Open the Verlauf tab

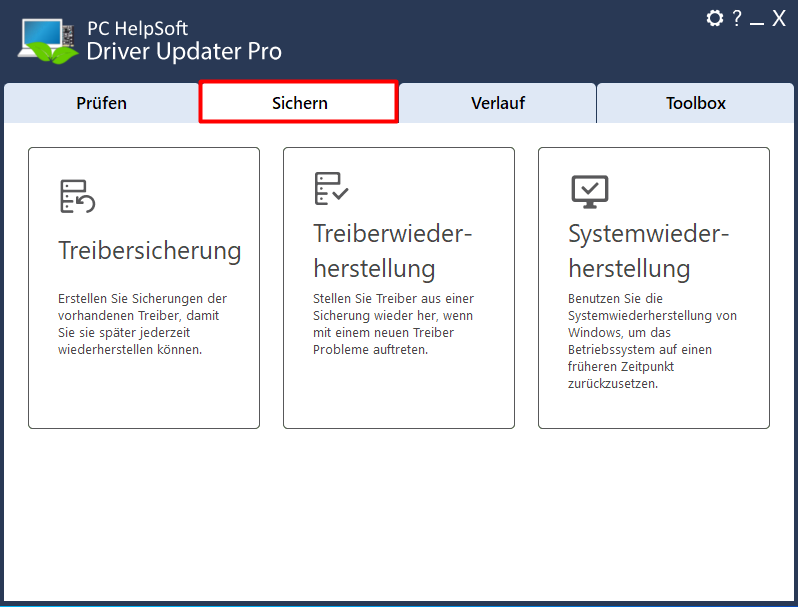497,103
